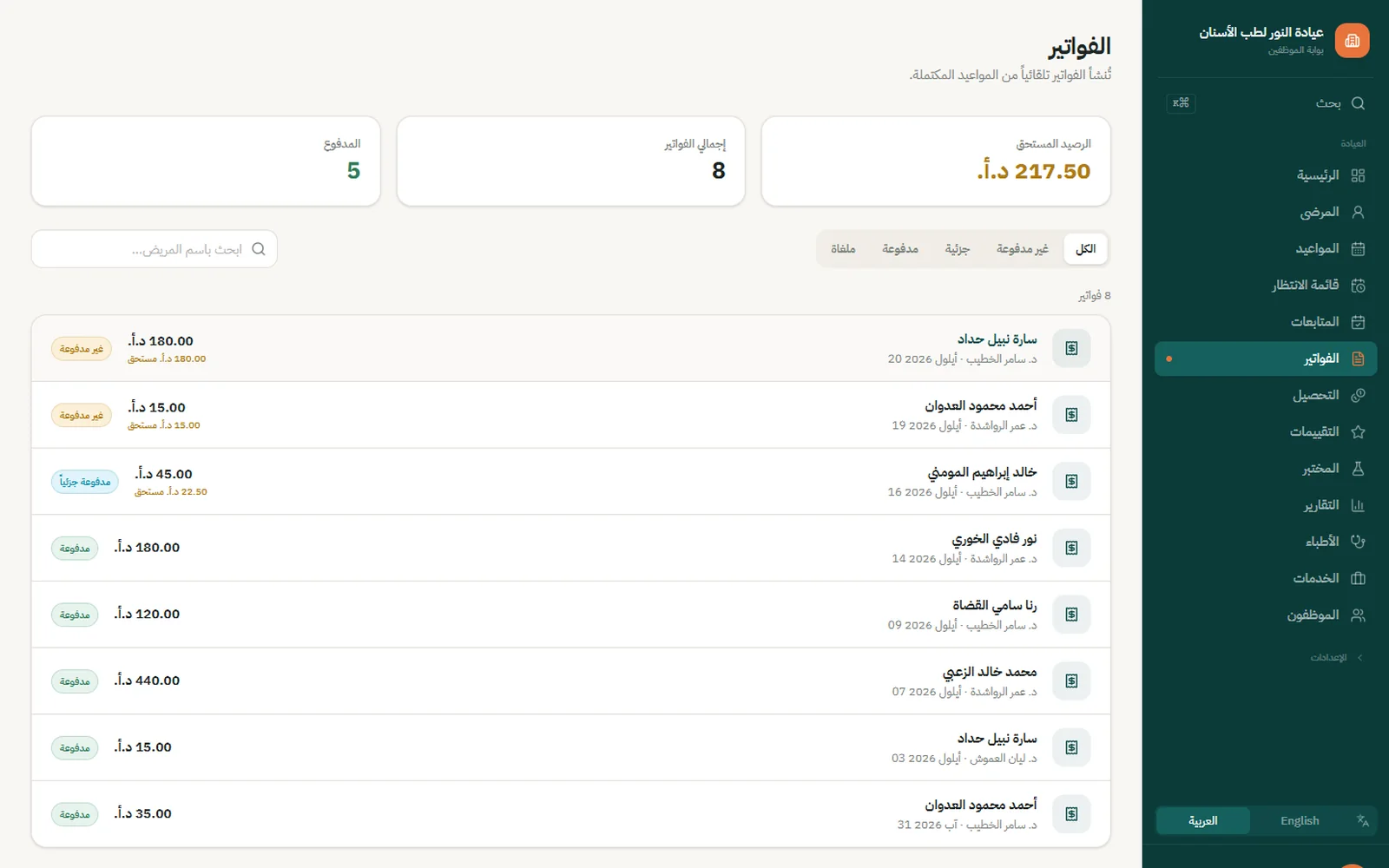
Task: Open الأطباء stethoscope icon
Action: click(1359, 542)
